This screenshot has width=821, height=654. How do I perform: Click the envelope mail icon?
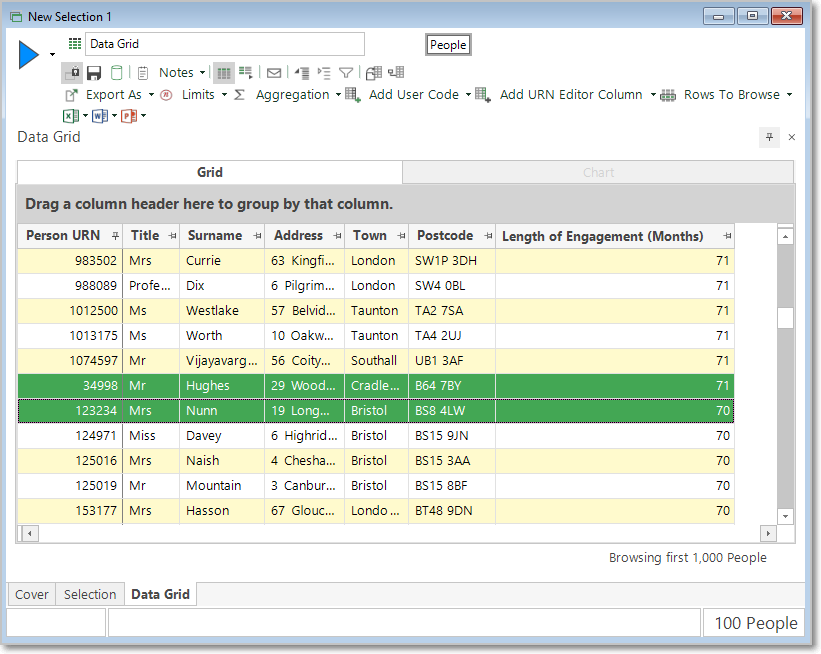[x=274, y=73]
